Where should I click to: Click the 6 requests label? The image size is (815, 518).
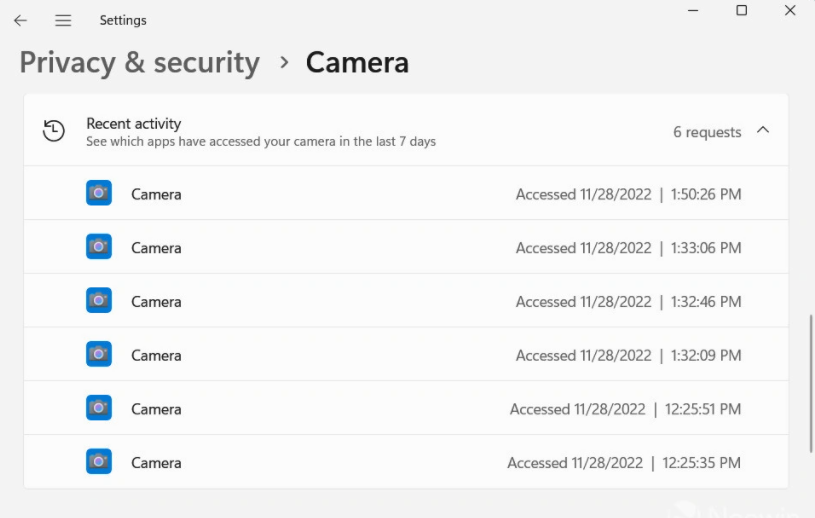707,132
